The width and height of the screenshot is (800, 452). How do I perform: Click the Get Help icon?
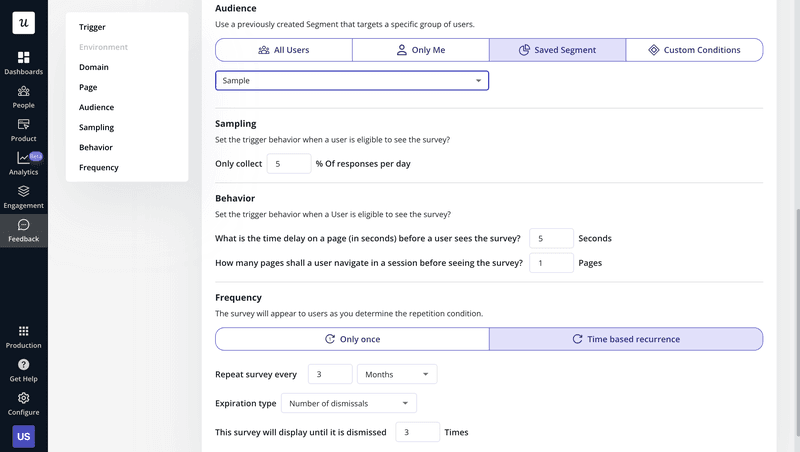point(23,364)
